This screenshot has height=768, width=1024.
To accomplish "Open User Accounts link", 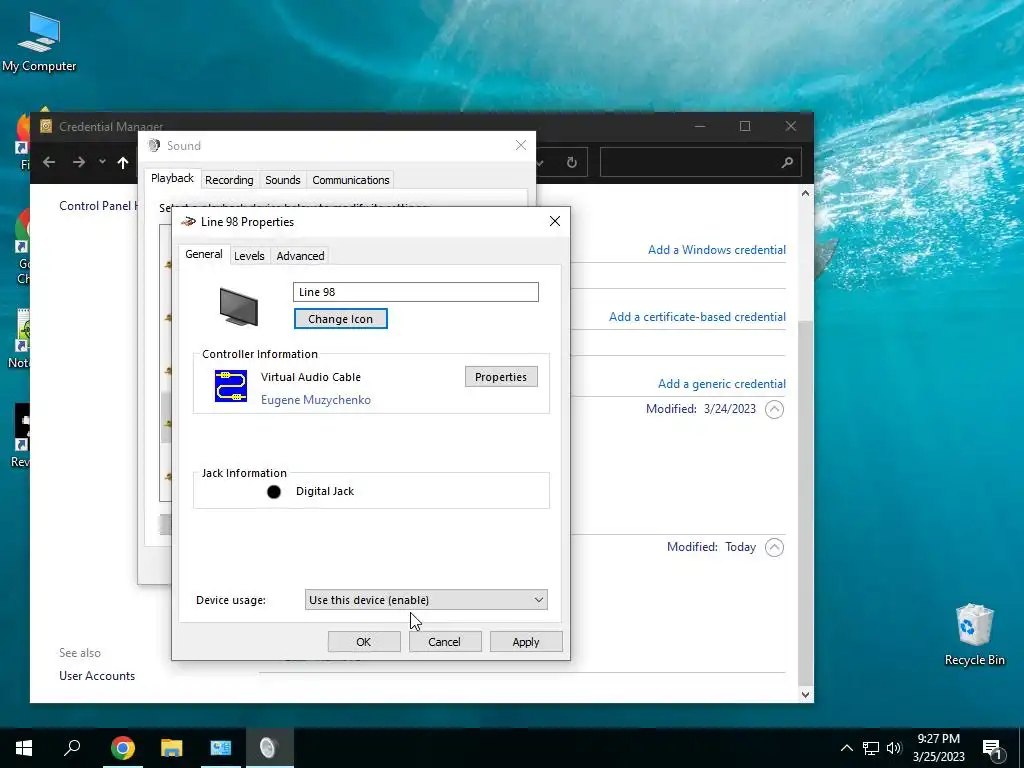I will pos(97,676).
